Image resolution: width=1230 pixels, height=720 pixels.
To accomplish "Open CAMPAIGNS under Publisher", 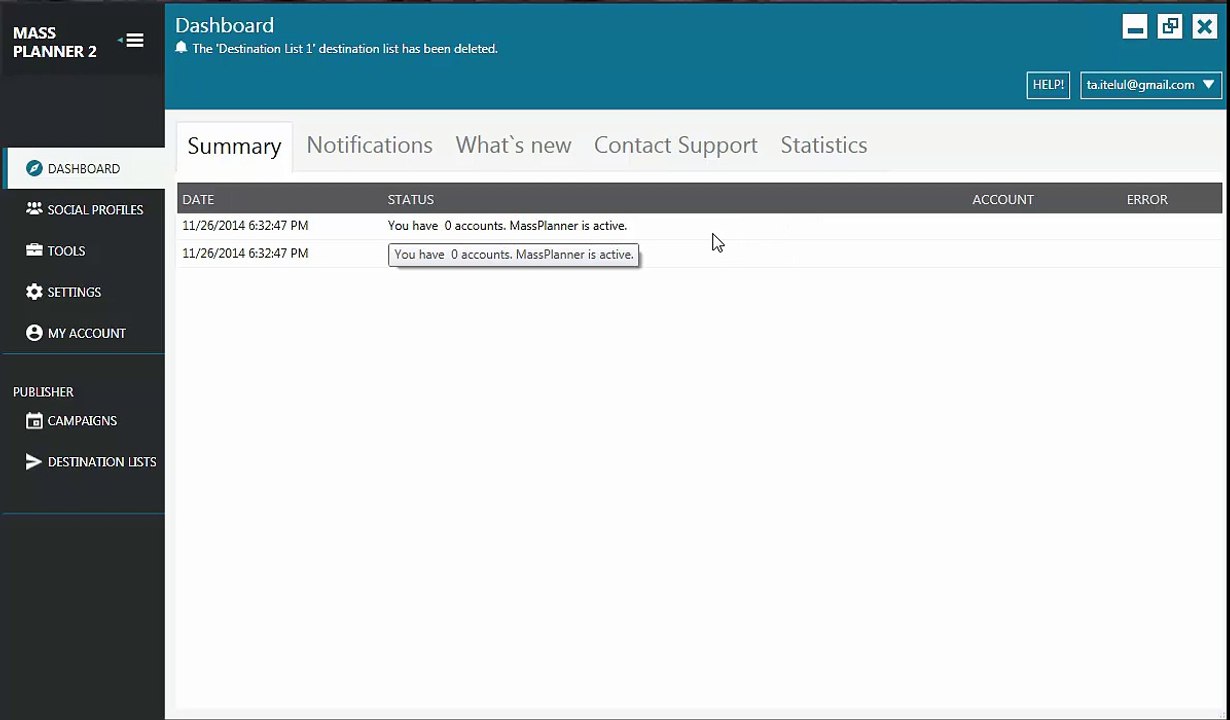I will (84, 421).
